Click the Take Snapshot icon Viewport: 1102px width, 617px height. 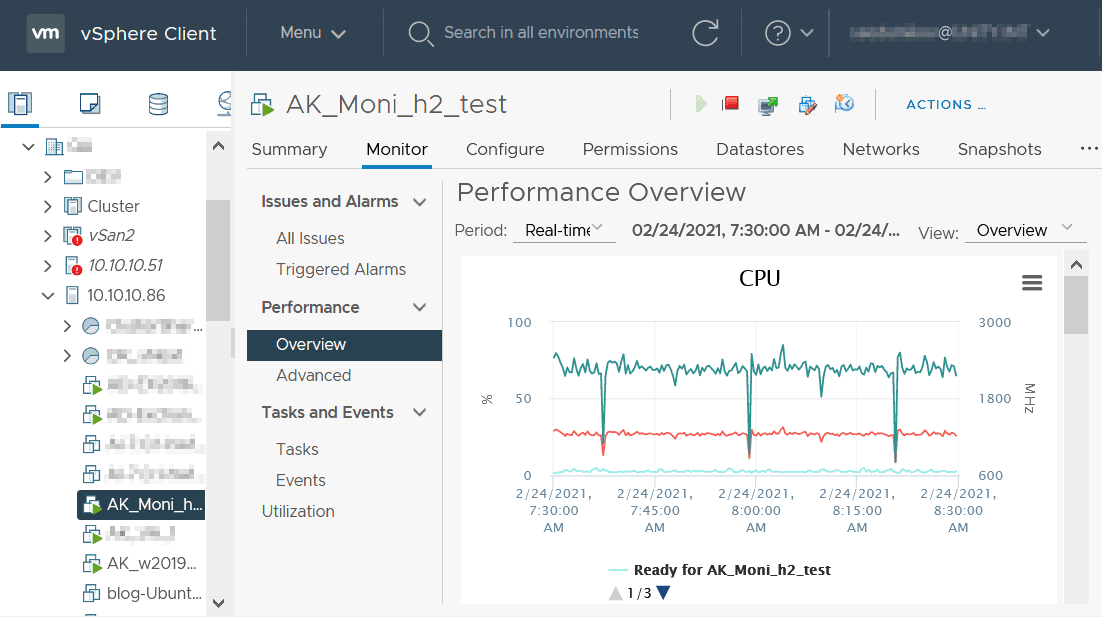[x=844, y=104]
